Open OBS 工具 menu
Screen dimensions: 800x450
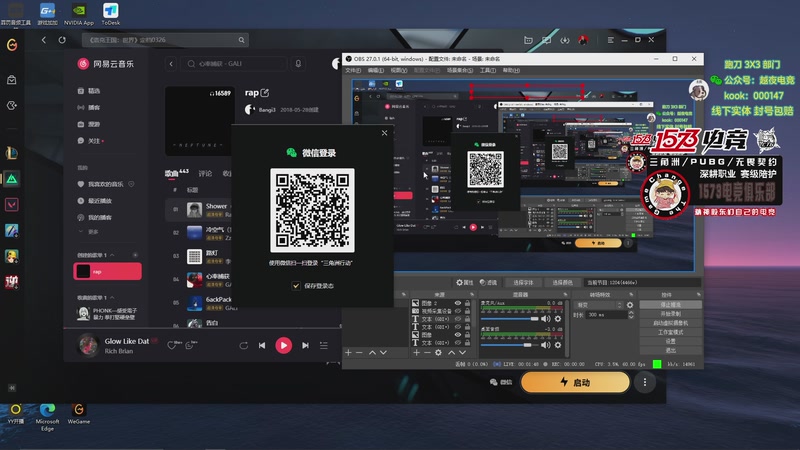pyautogui.click(x=488, y=70)
